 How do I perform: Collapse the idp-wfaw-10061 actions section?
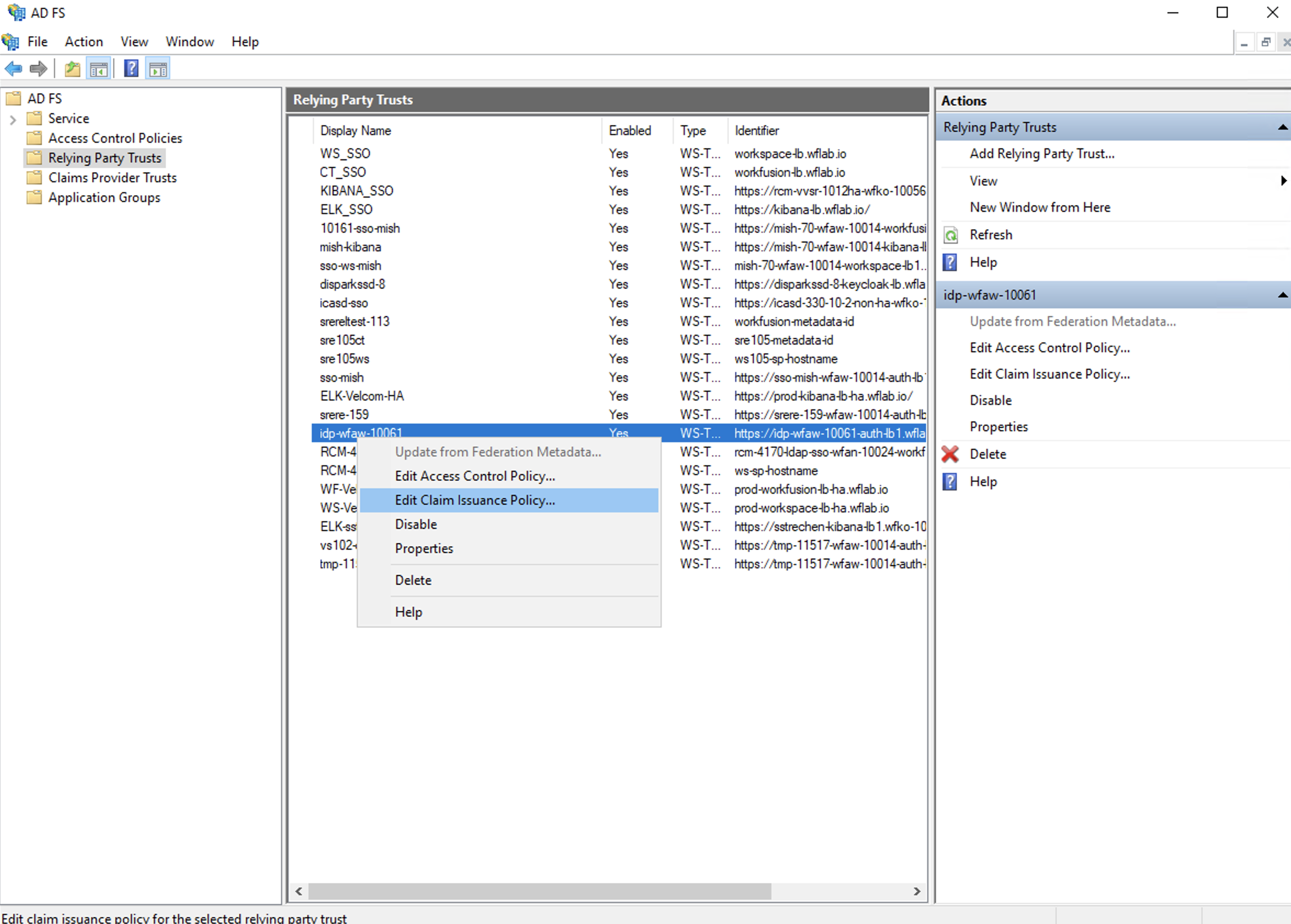pos(1282,295)
